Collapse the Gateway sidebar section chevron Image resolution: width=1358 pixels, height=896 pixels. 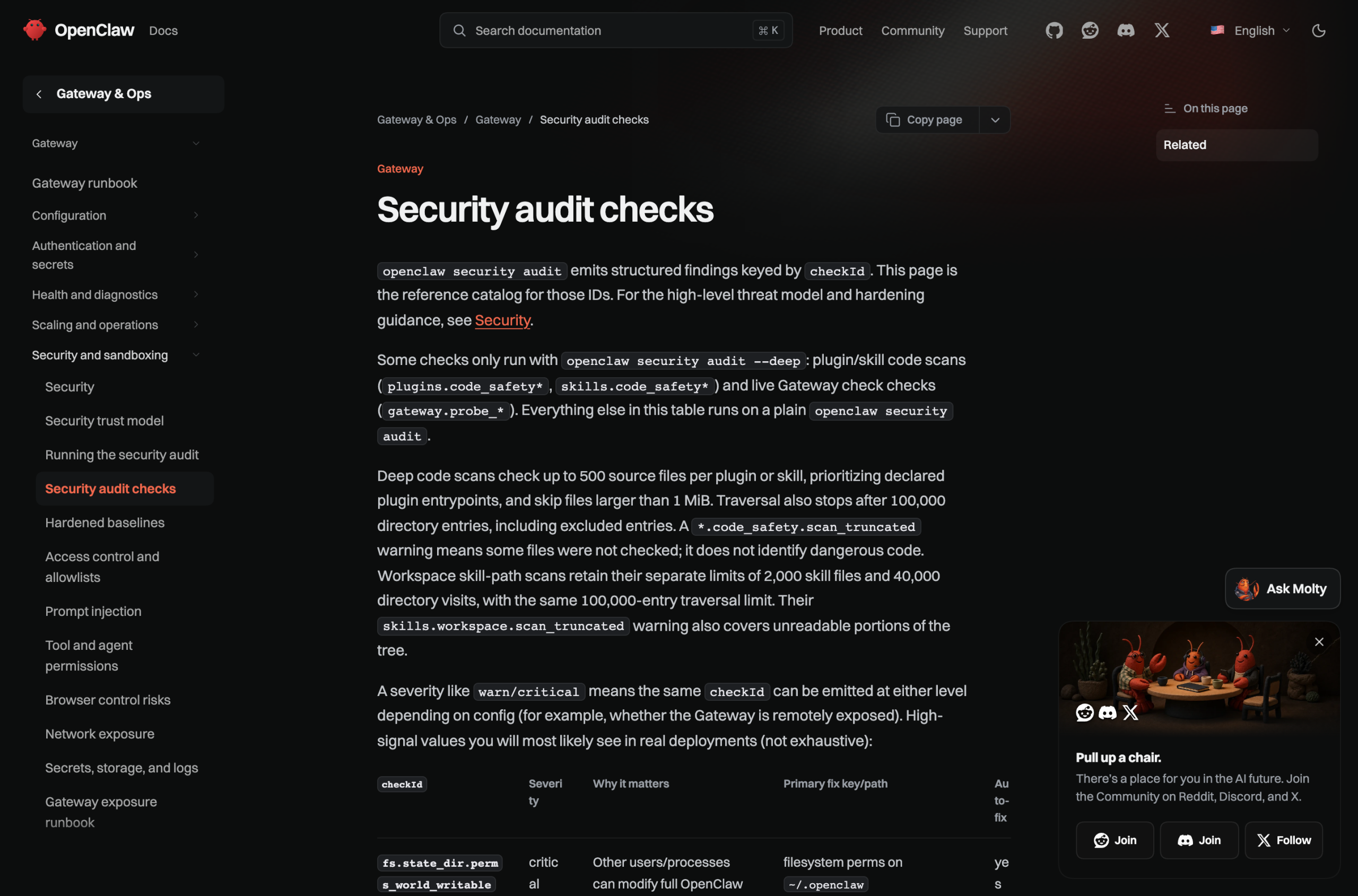coord(196,143)
